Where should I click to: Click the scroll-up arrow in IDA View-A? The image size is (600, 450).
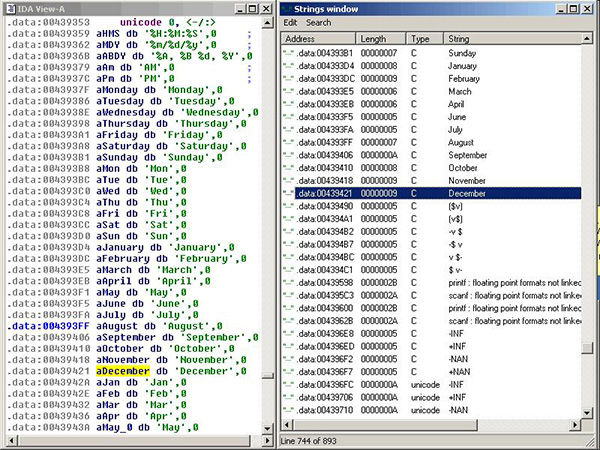tap(267, 23)
